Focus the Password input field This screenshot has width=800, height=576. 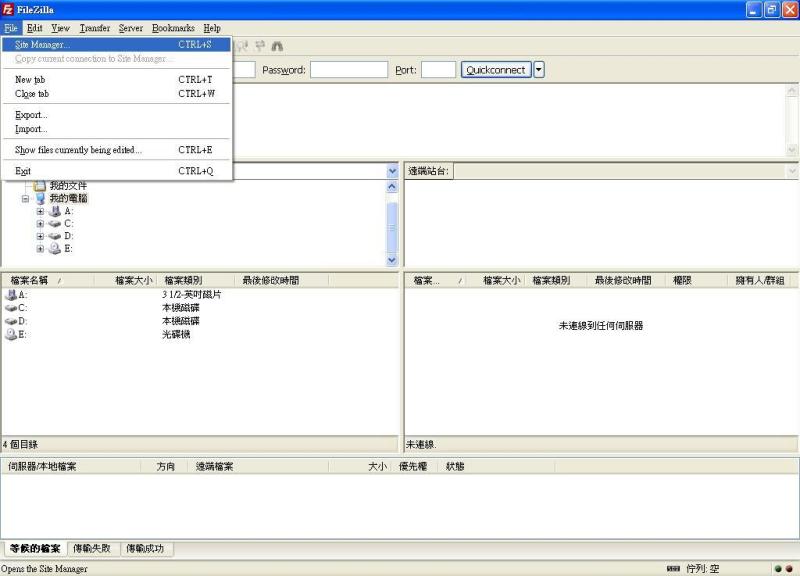point(349,69)
